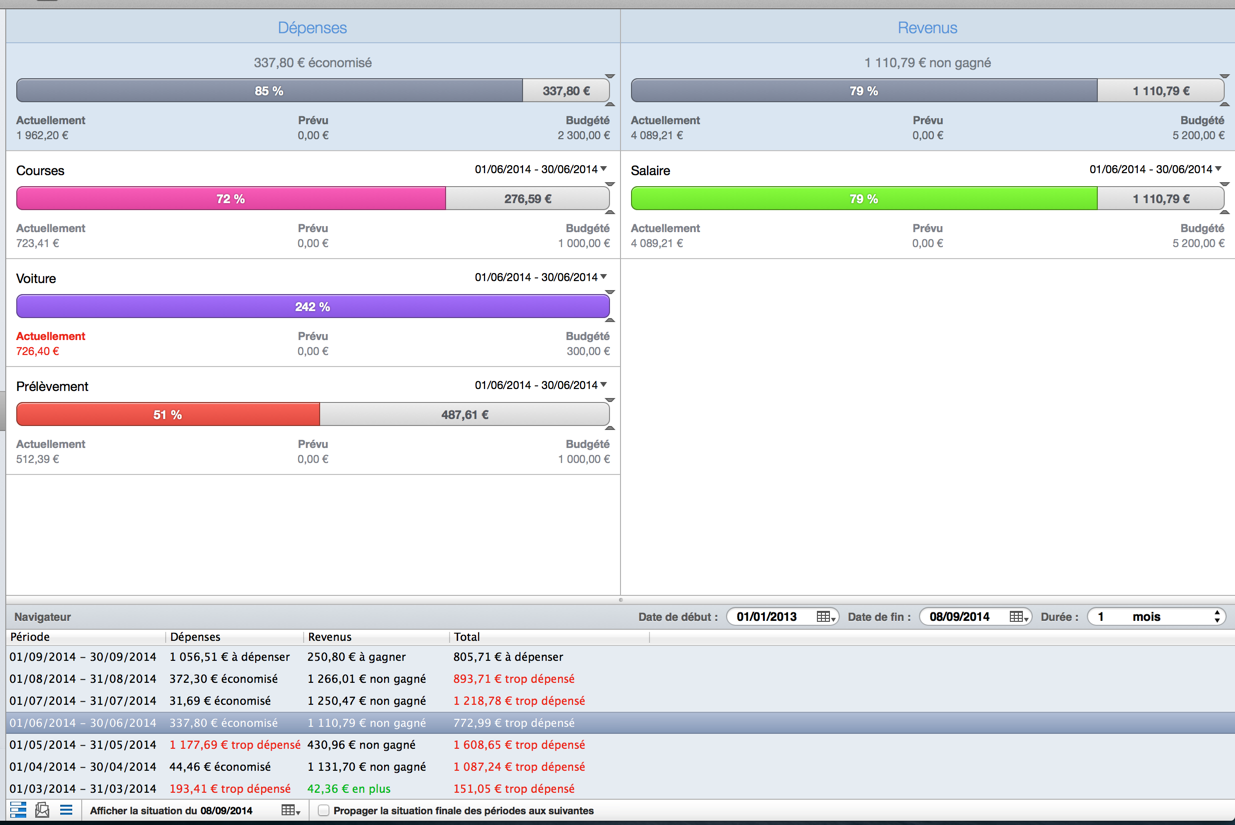The image size is (1235, 825).
Task: Click the '250,80 € à gagner' cell
Action: point(357,657)
